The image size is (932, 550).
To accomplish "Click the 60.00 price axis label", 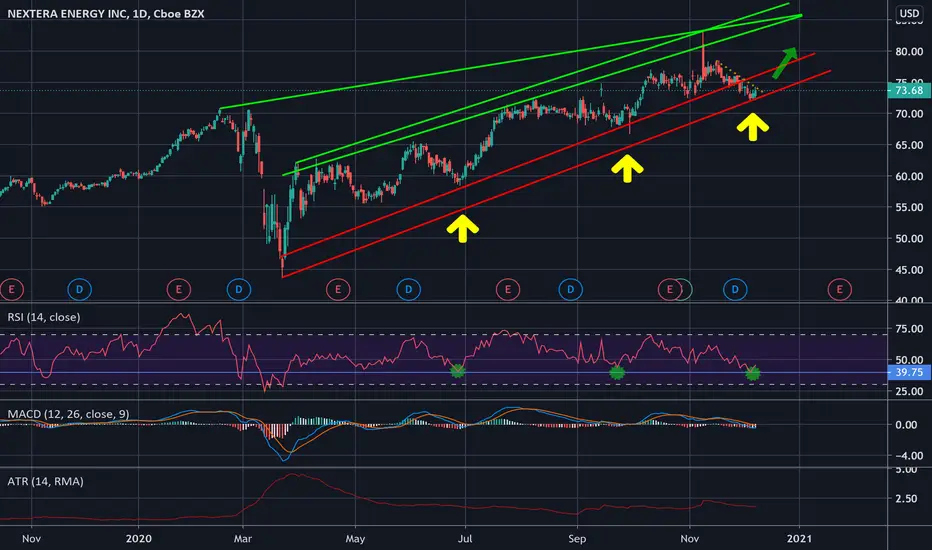I will click(909, 176).
